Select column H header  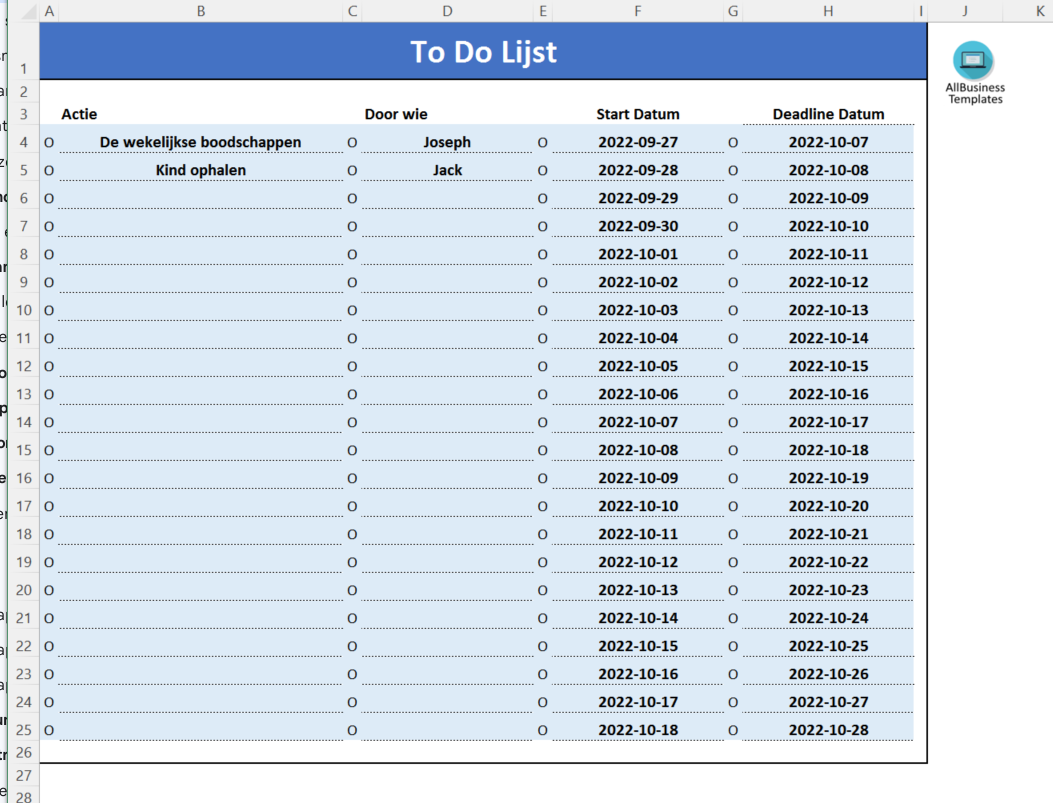(x=828, y=11)
